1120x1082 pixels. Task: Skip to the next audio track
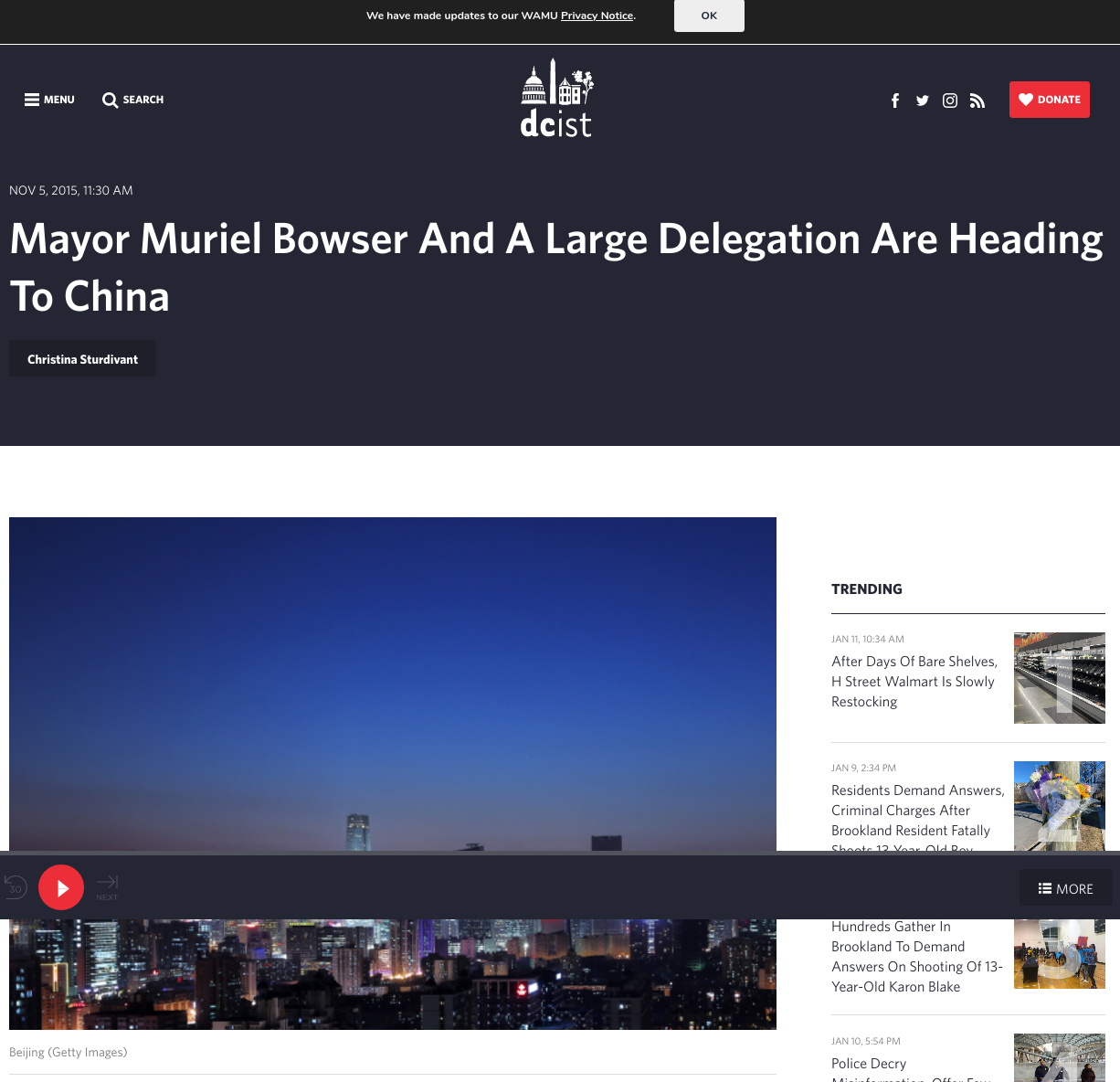pos(107,886)
